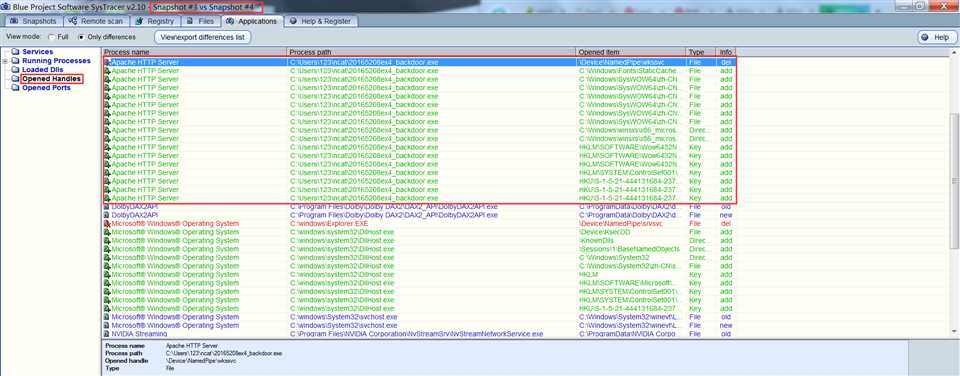The width and height of the screenshot is (960, 376).
Task: Sort by the Type column header
Action: pyautogui.click(x=701, y=53)
